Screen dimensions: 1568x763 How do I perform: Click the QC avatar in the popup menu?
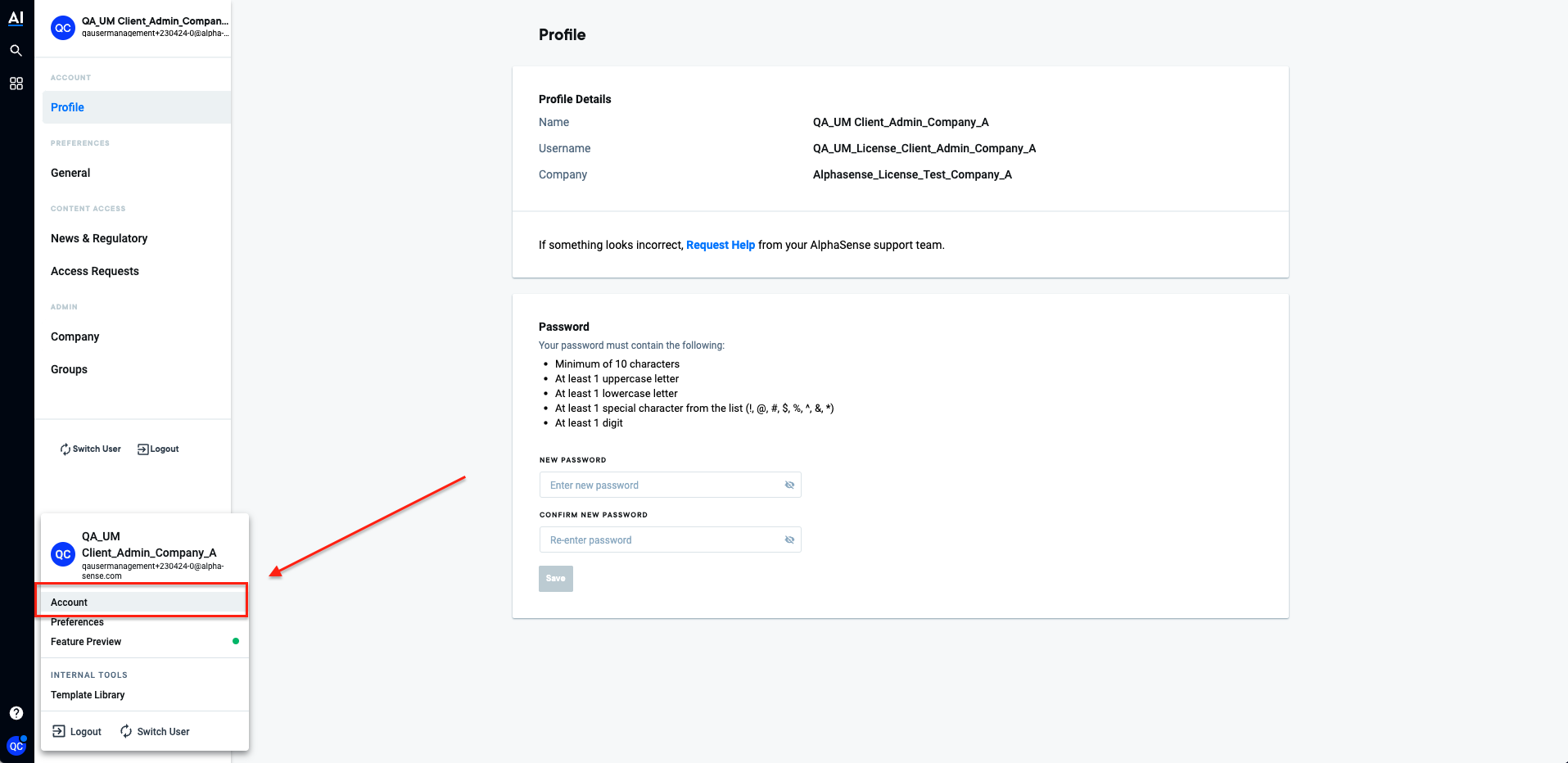[63, 554]
